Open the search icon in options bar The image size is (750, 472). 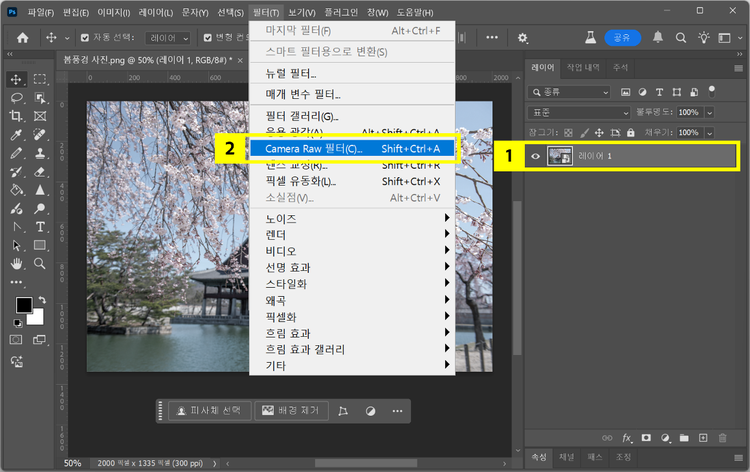coord(681,38)
